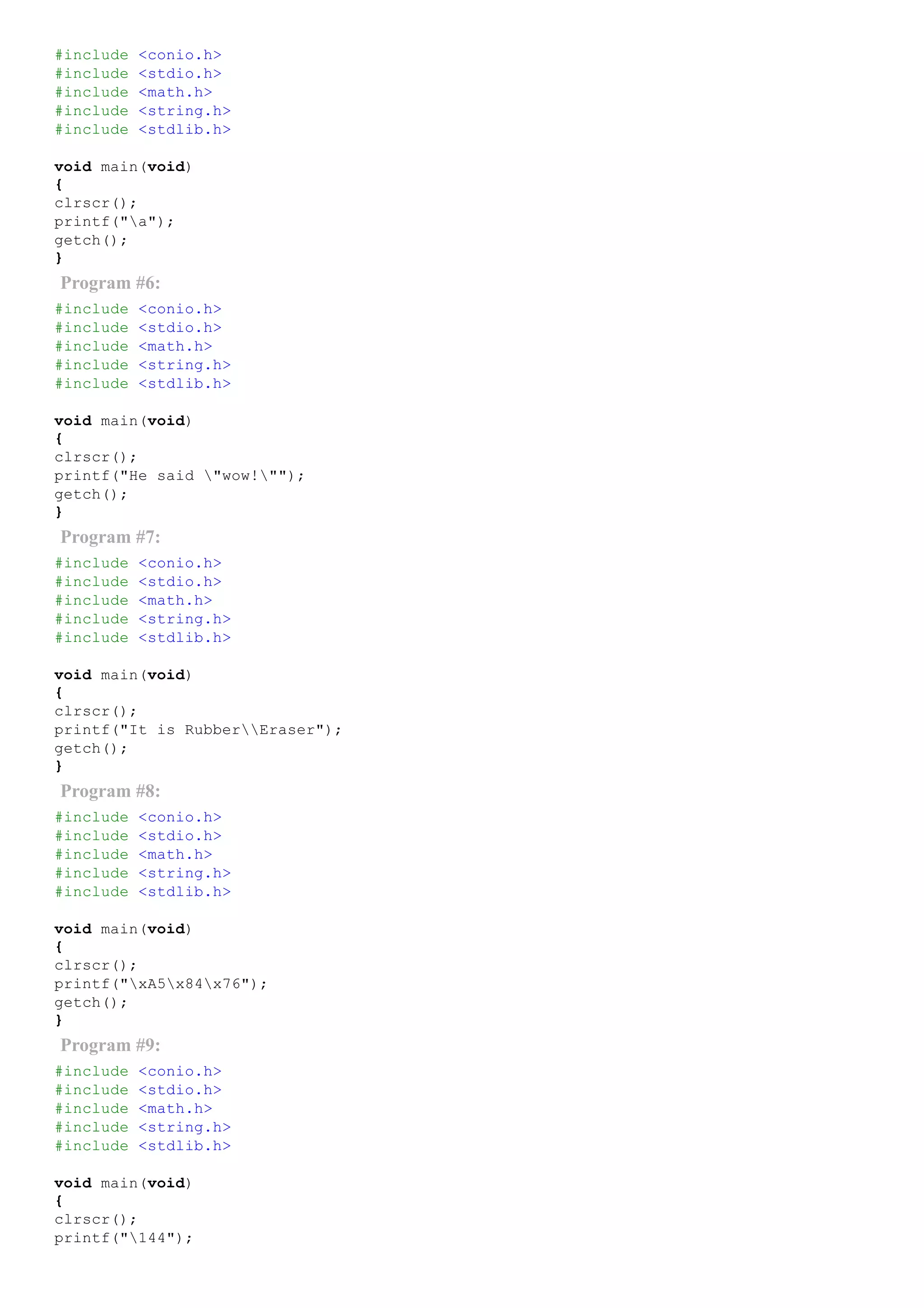Screen dimensions: 924x1308
Task: Click the Program #6 heading
Action: 111,283
